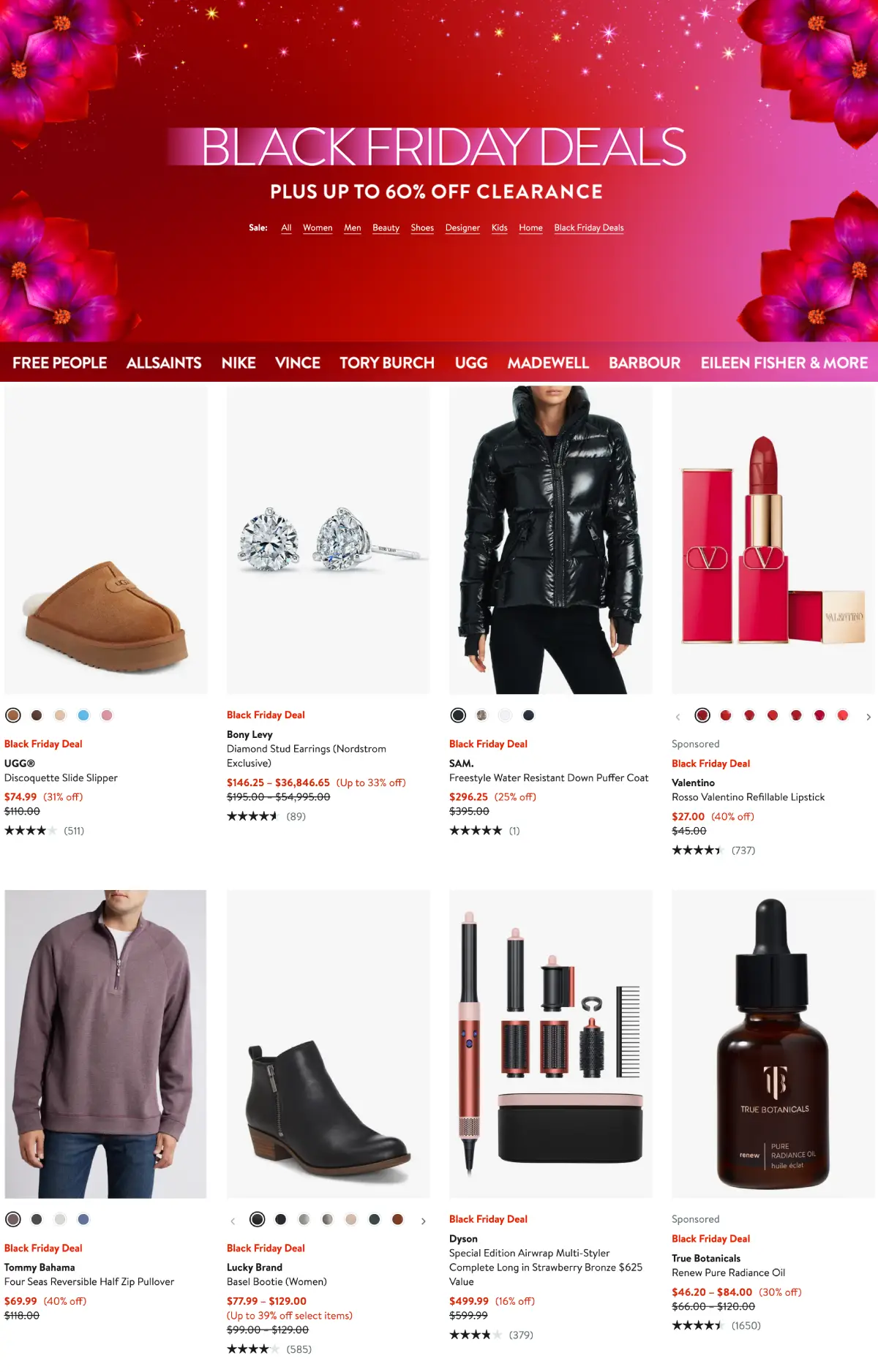Go to Black Friday Deals sale link
878x1372 pixels.
click(589, 227)
